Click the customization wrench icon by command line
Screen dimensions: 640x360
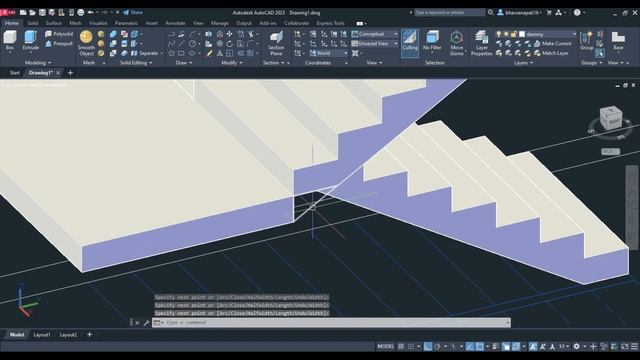pyautogui.click(x=146, y=322)
